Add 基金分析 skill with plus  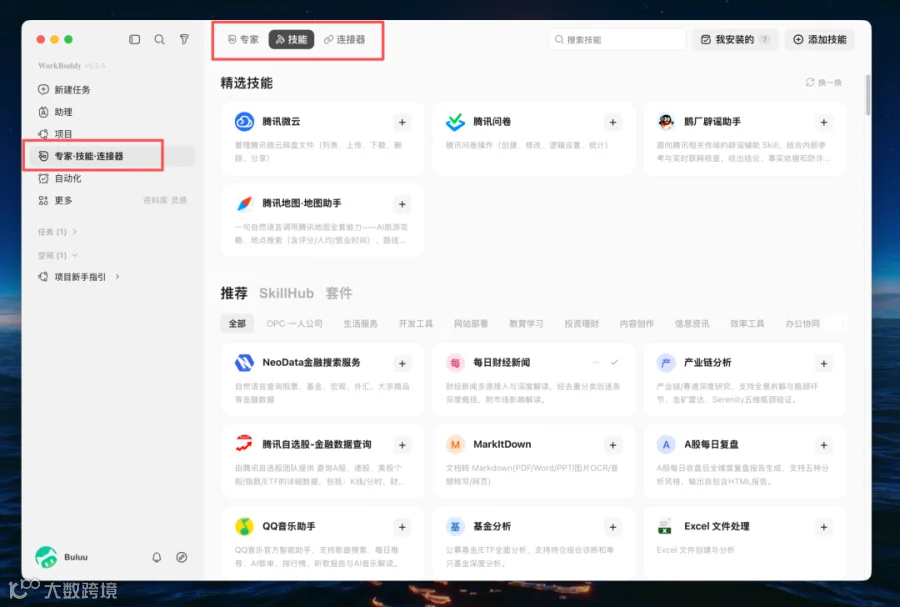pos(613,527)
